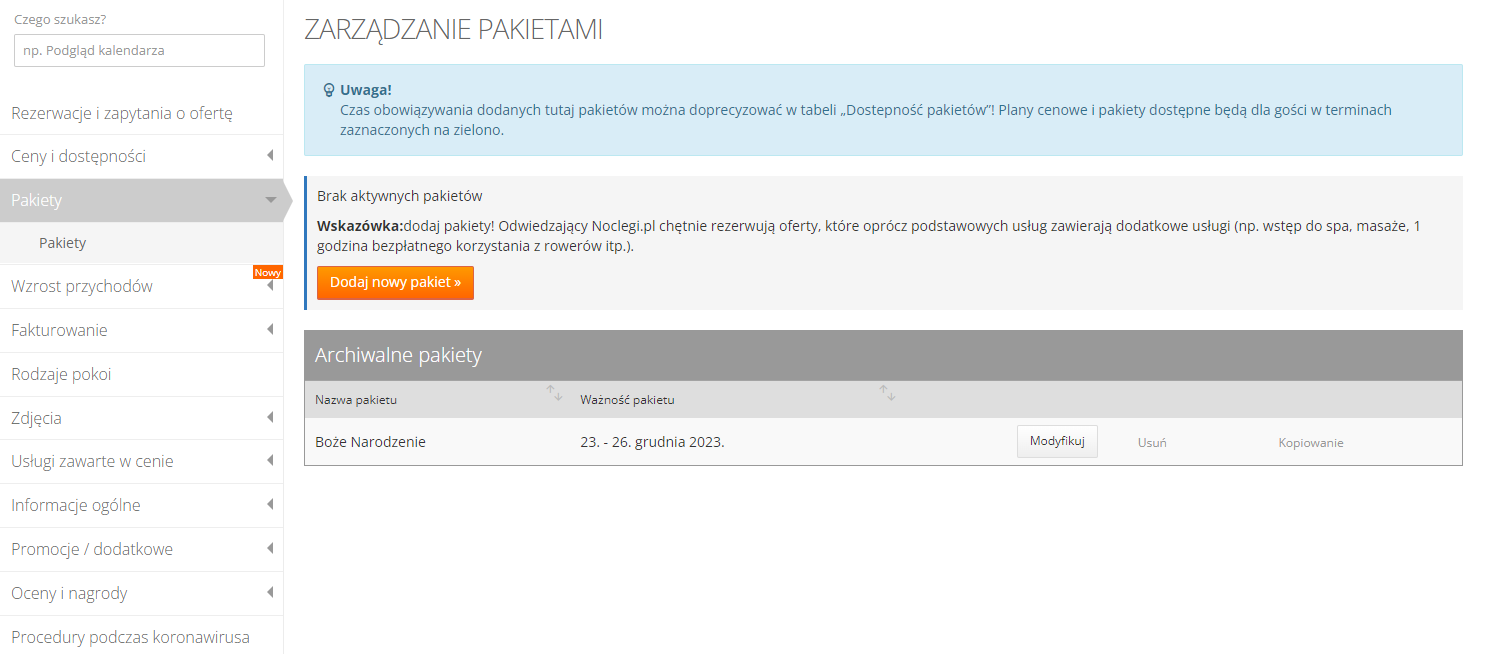Click "Modyfikuj" for the Boże Narodzenie package
This screenshot has width=1502, height=654.
pyautogui.click(x=1057, y=441)
